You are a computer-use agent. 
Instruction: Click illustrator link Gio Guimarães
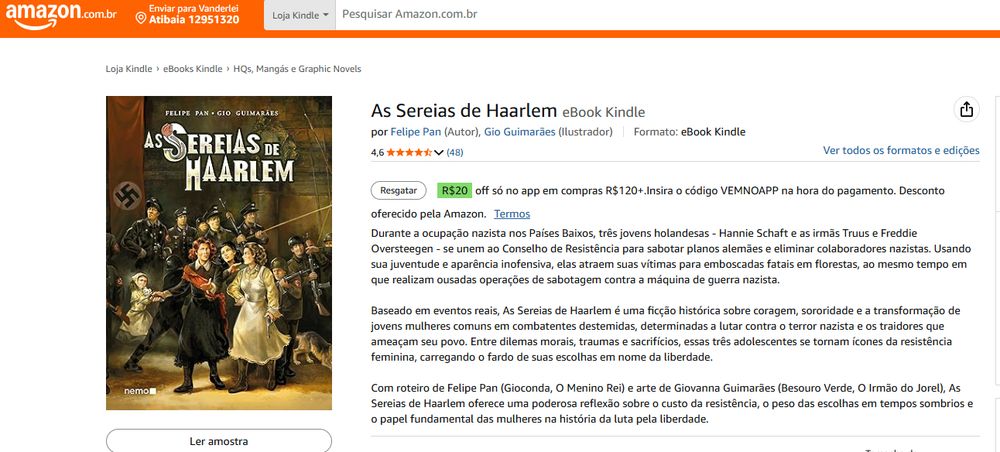(x=520, y=133)
